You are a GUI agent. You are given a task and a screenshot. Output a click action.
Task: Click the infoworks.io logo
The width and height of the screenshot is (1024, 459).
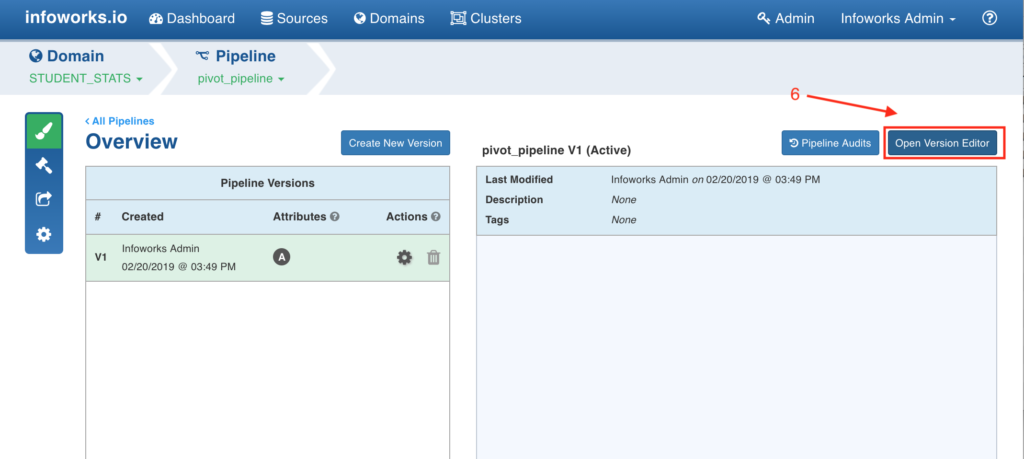click(76, 18)
